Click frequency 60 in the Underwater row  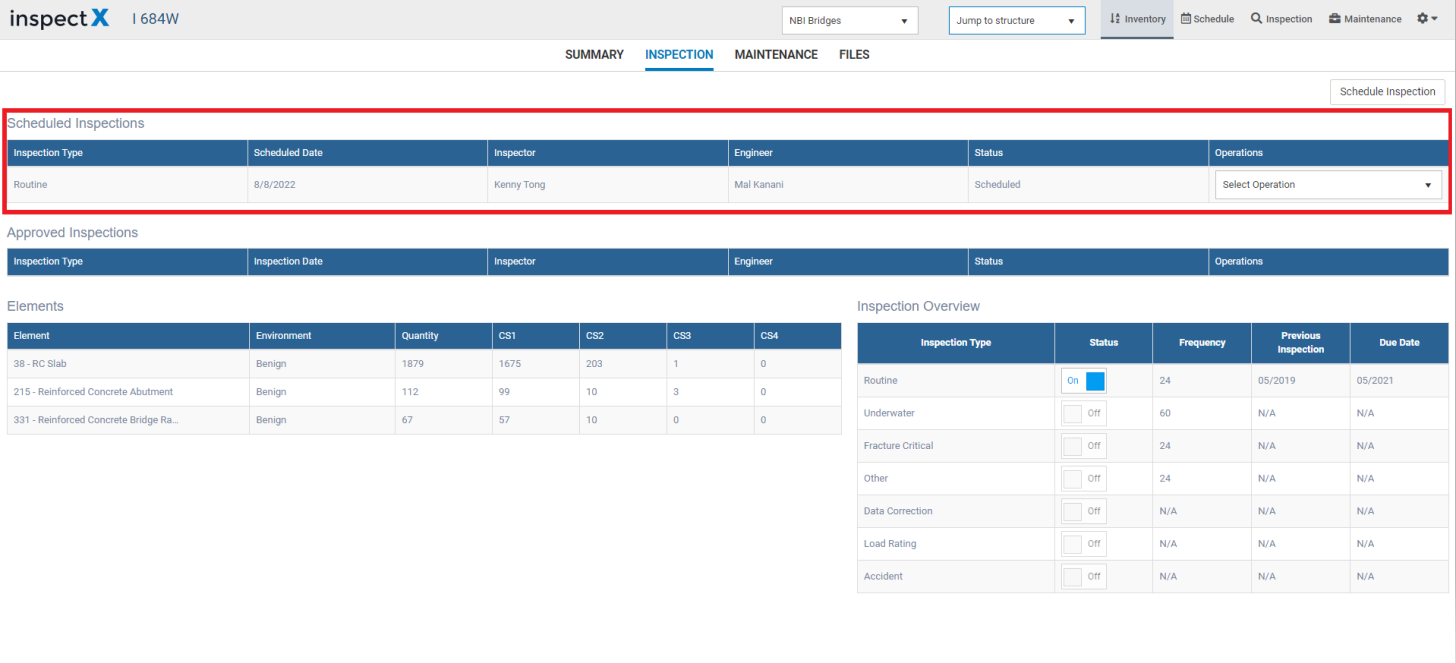(x=1165, y=413)
